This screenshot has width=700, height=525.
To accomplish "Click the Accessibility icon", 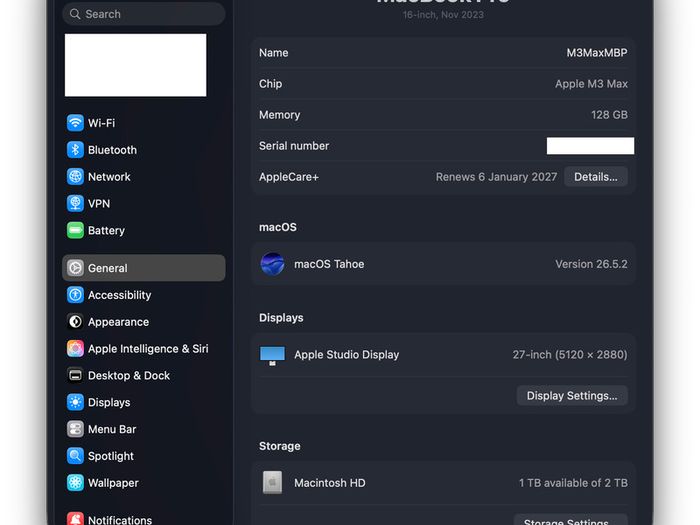I will coord(75,295).
